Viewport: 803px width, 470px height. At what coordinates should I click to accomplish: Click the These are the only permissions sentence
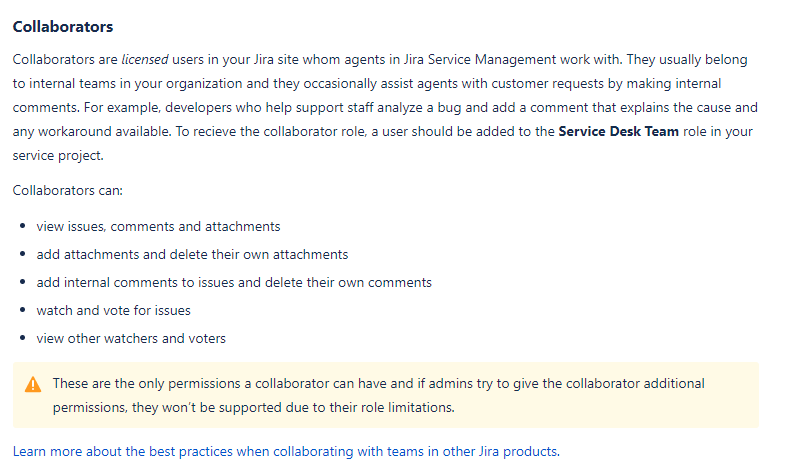[378, 395]
